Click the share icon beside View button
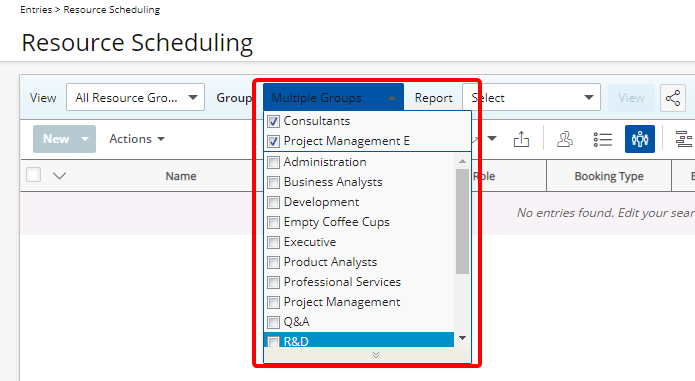The image size is (695, 381). pos(672,97)
